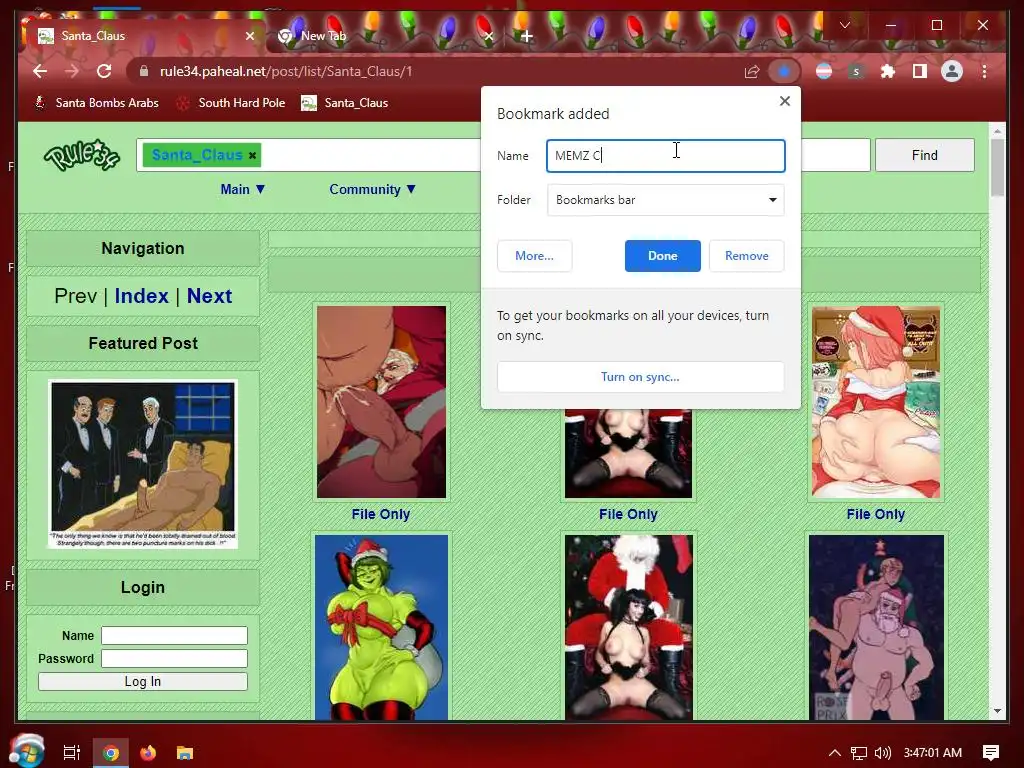Open the Chrome three-dot menu
The height and width of the screenshot is (768, 1024).
tap(984, 71)
